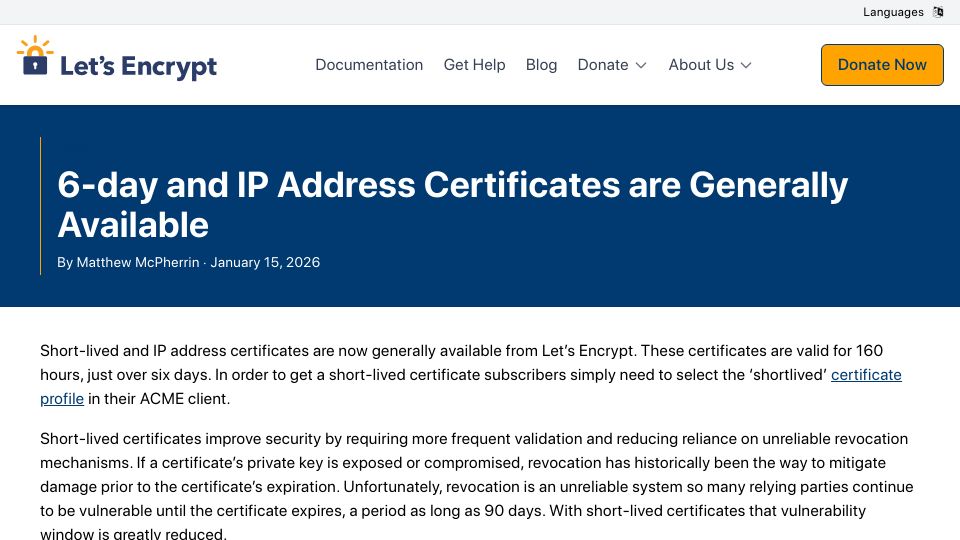Open the Donate menu item

coord(602,65)
